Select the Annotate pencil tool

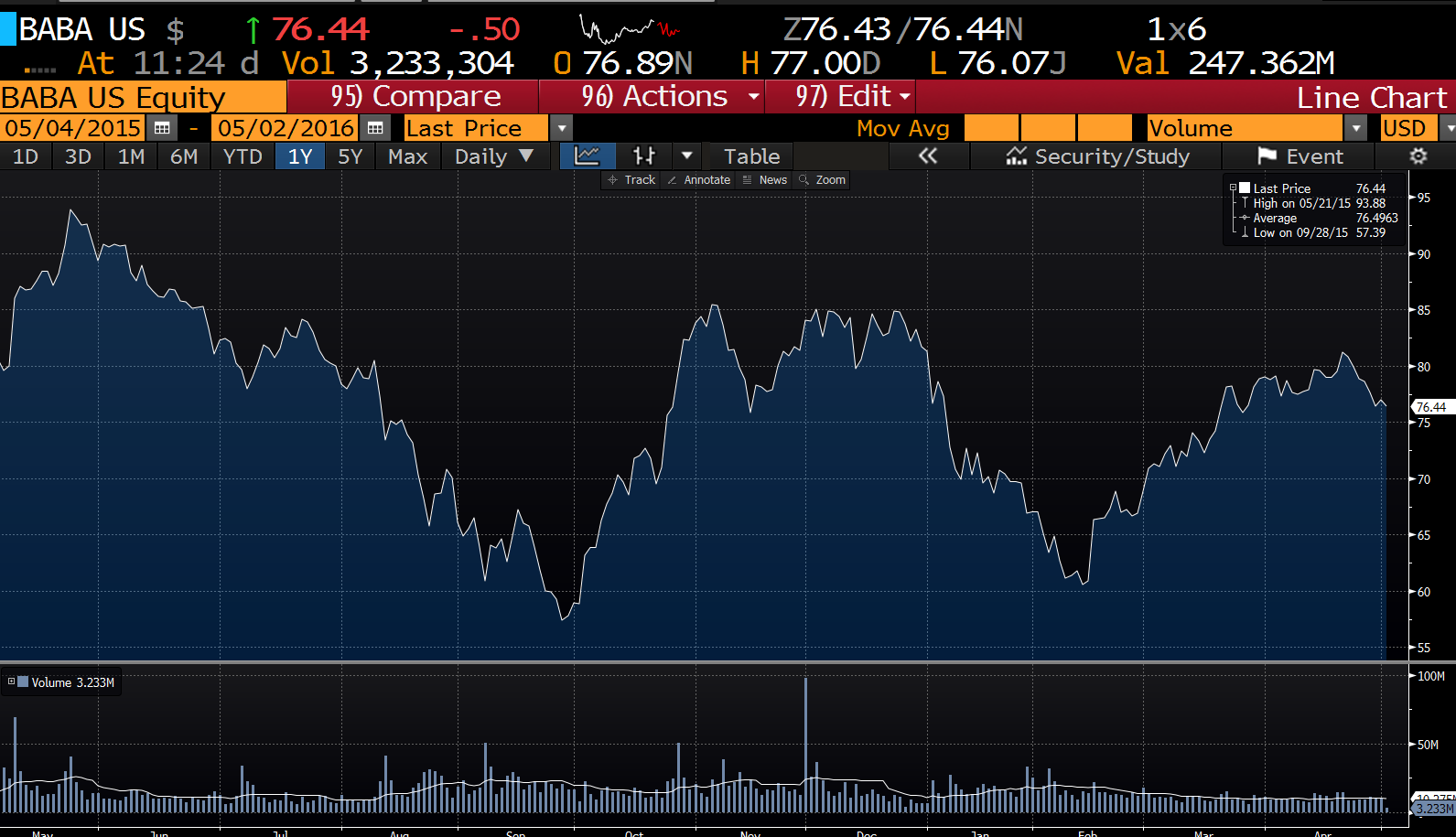[x=699, y=180]
